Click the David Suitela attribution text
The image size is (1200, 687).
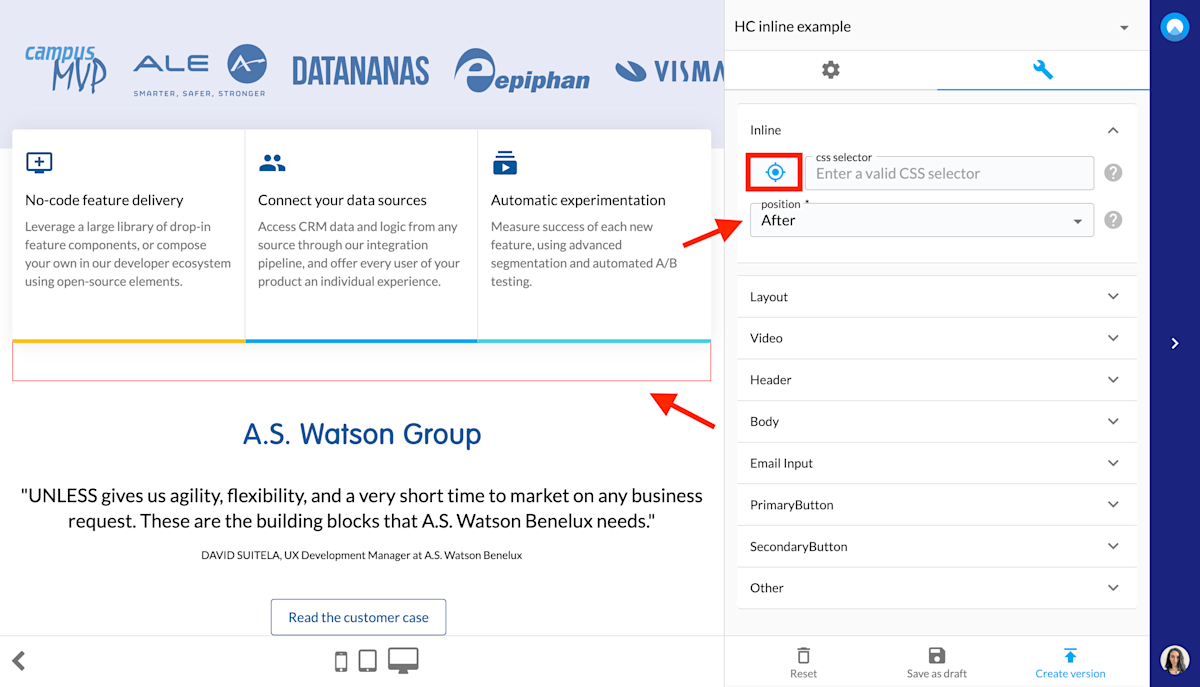(x=361, y=555)
